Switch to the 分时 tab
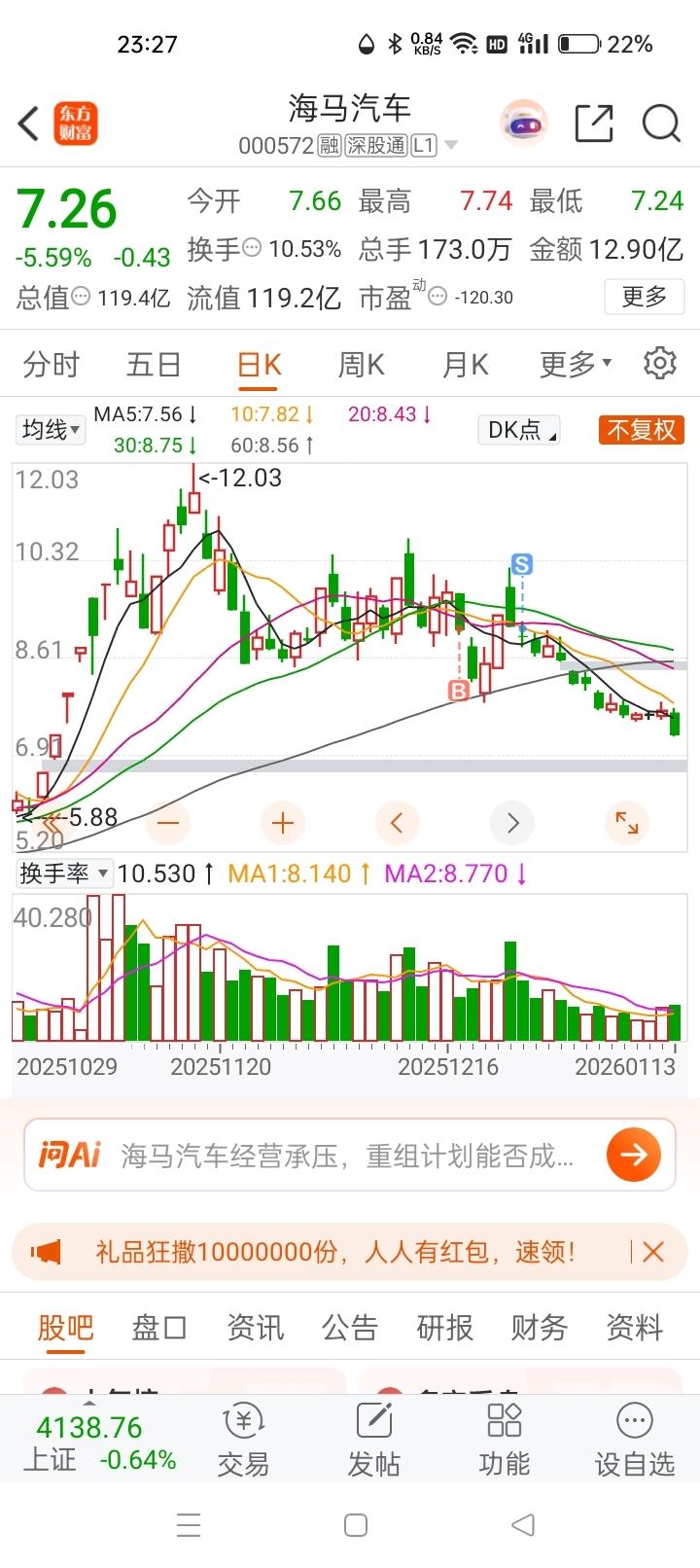 tap(52, 364)
